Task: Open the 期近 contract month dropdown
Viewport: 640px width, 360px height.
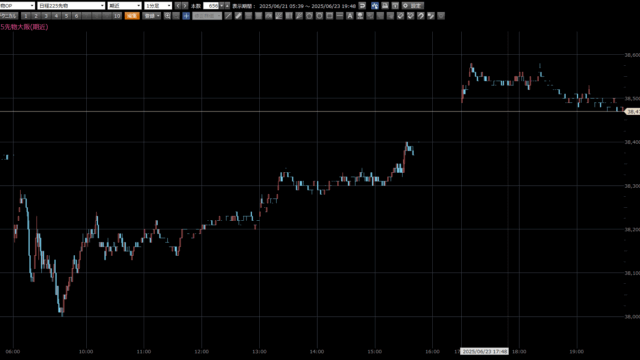Action: (124, 6)
